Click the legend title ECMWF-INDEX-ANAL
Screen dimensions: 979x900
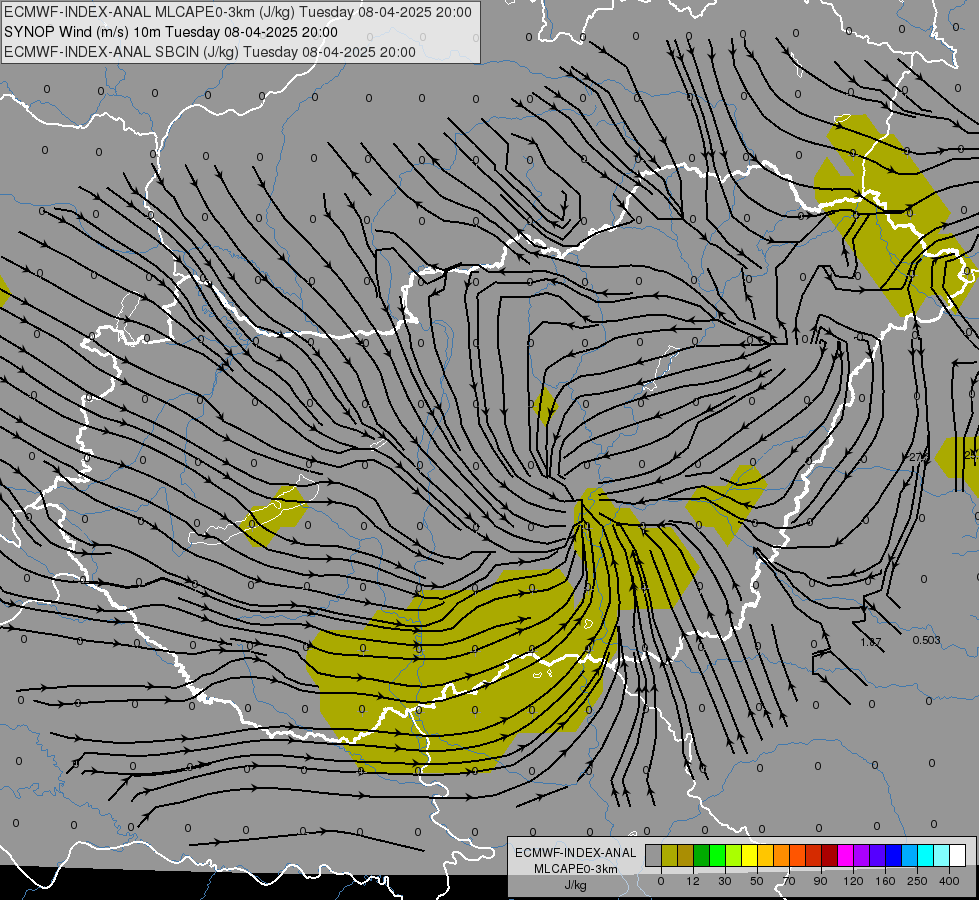point(575,853)
